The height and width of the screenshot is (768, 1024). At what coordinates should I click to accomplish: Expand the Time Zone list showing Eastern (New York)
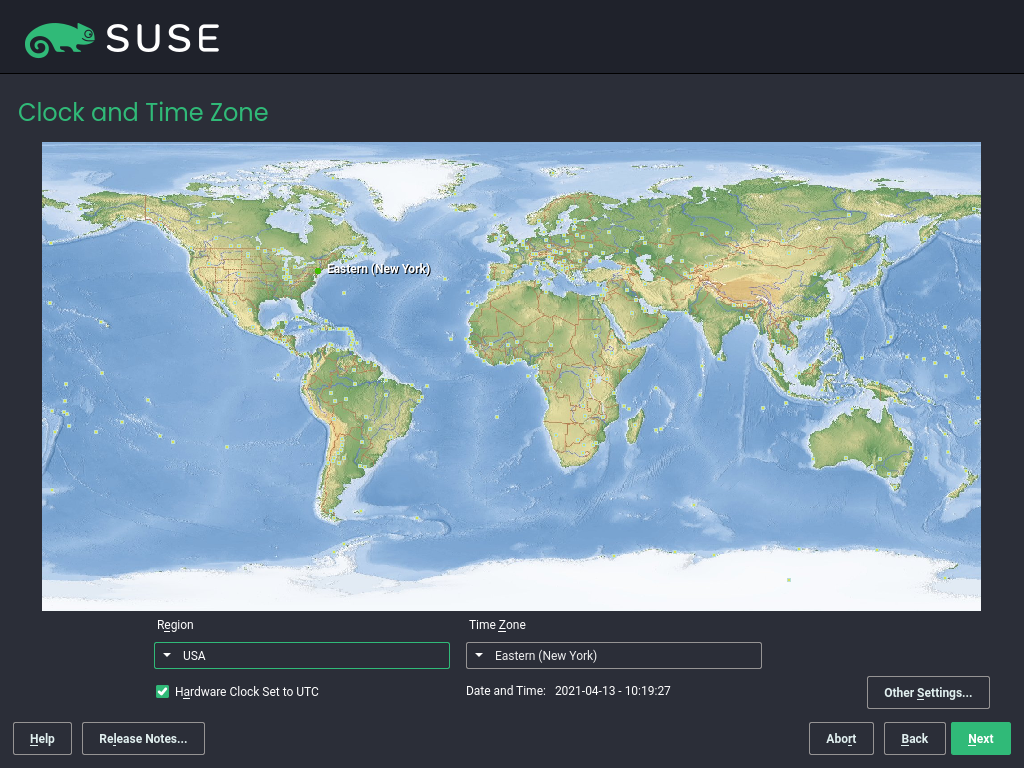click(614, 656)
